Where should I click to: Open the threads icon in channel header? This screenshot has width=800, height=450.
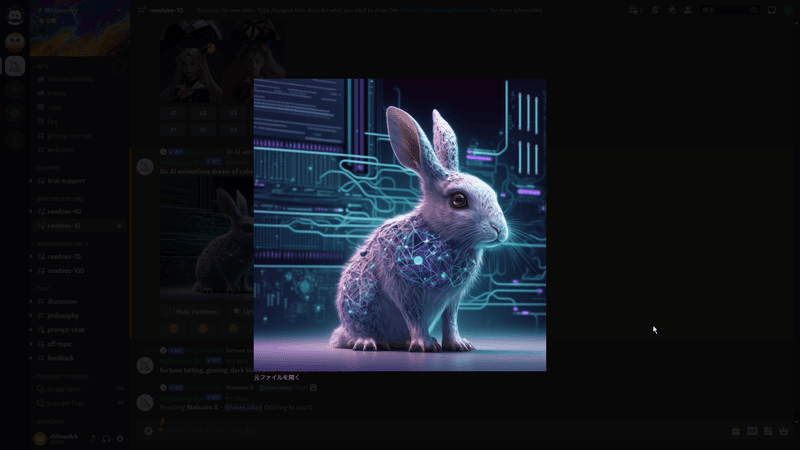point(636,10)
